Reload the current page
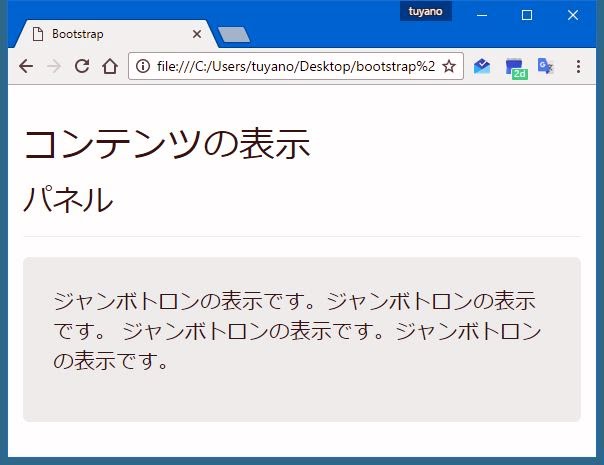The image size is (604, 465). [x=82, y=66]
